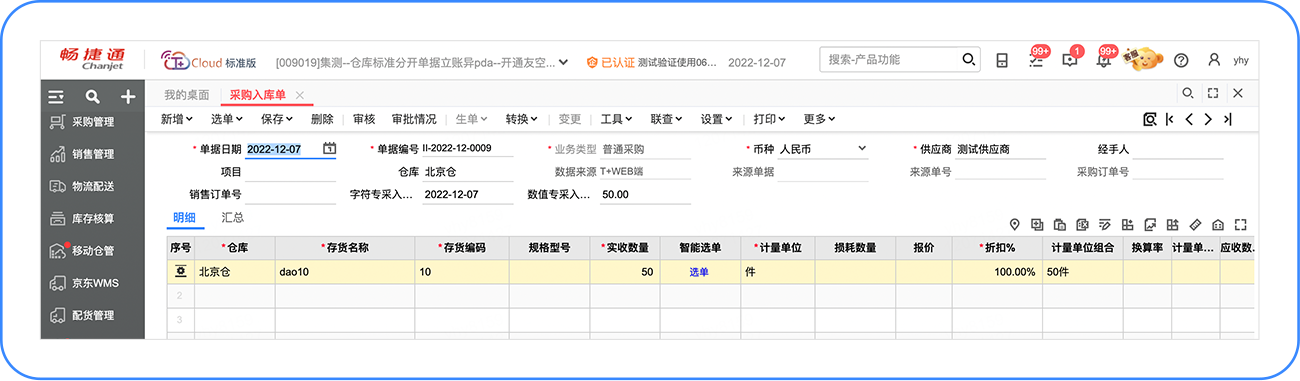Click the fullscreen icon in the detail toolbar

click(1240, 224)
